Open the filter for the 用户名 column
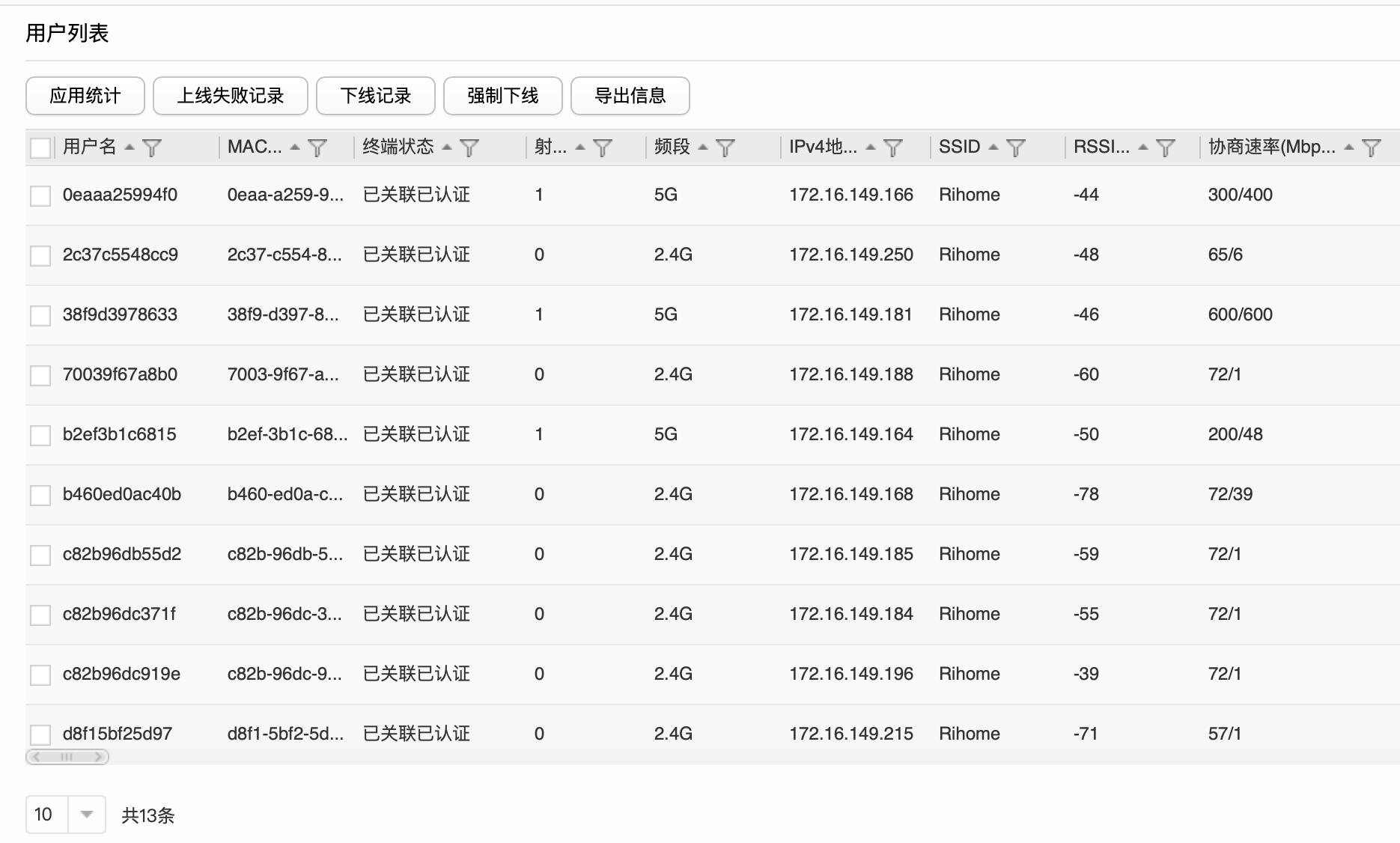Viewport: 1400px width, 843px height. point(153,147)
